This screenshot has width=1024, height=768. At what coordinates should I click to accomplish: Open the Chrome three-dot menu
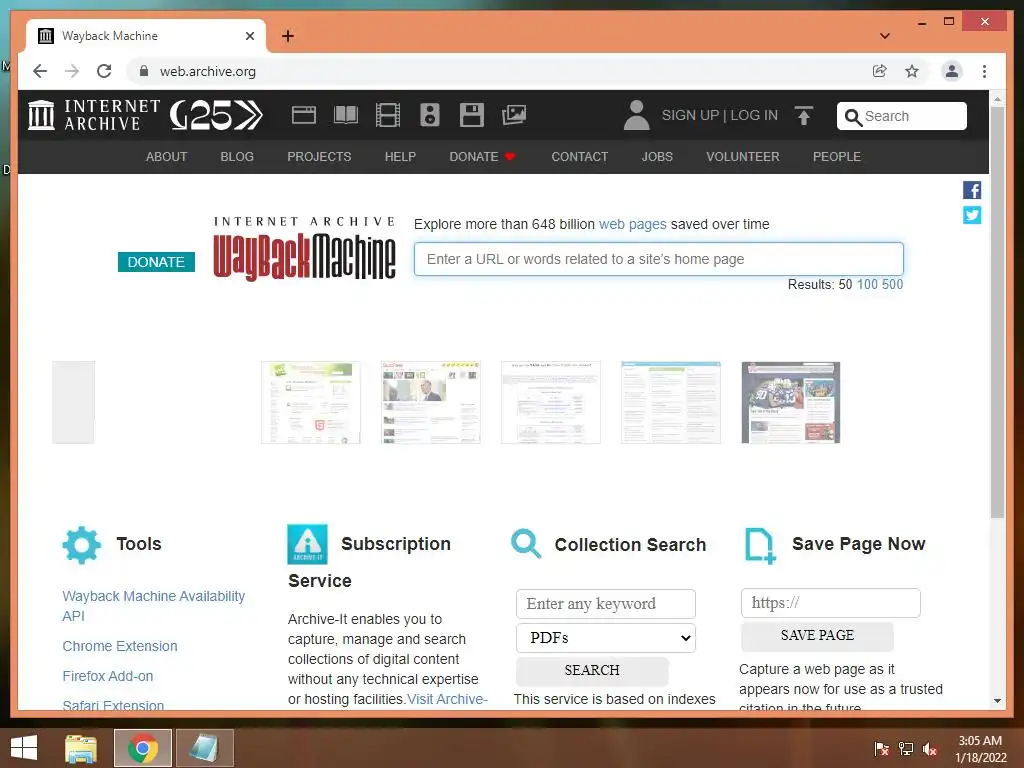(x=984, y=71)
